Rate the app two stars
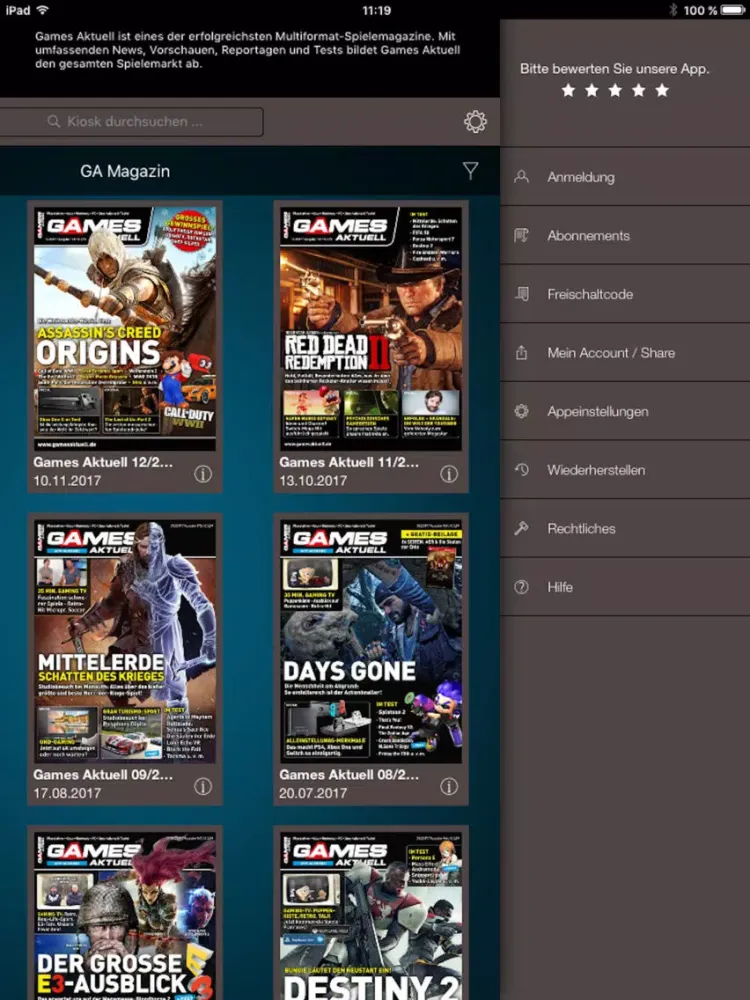Screen dimensions: 750x1000 592,91
